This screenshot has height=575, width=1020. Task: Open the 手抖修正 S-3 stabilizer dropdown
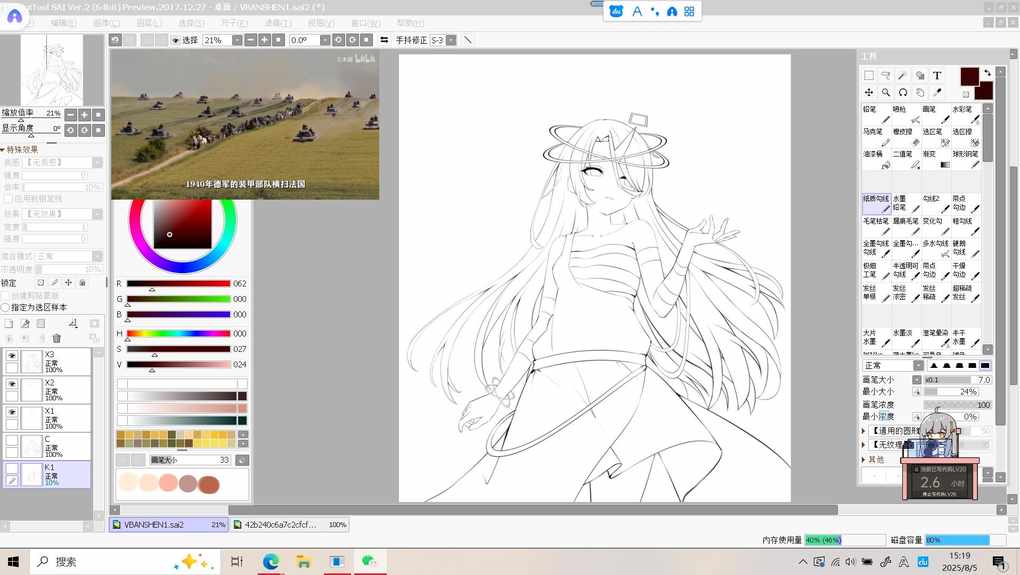(x=451, y=40)
